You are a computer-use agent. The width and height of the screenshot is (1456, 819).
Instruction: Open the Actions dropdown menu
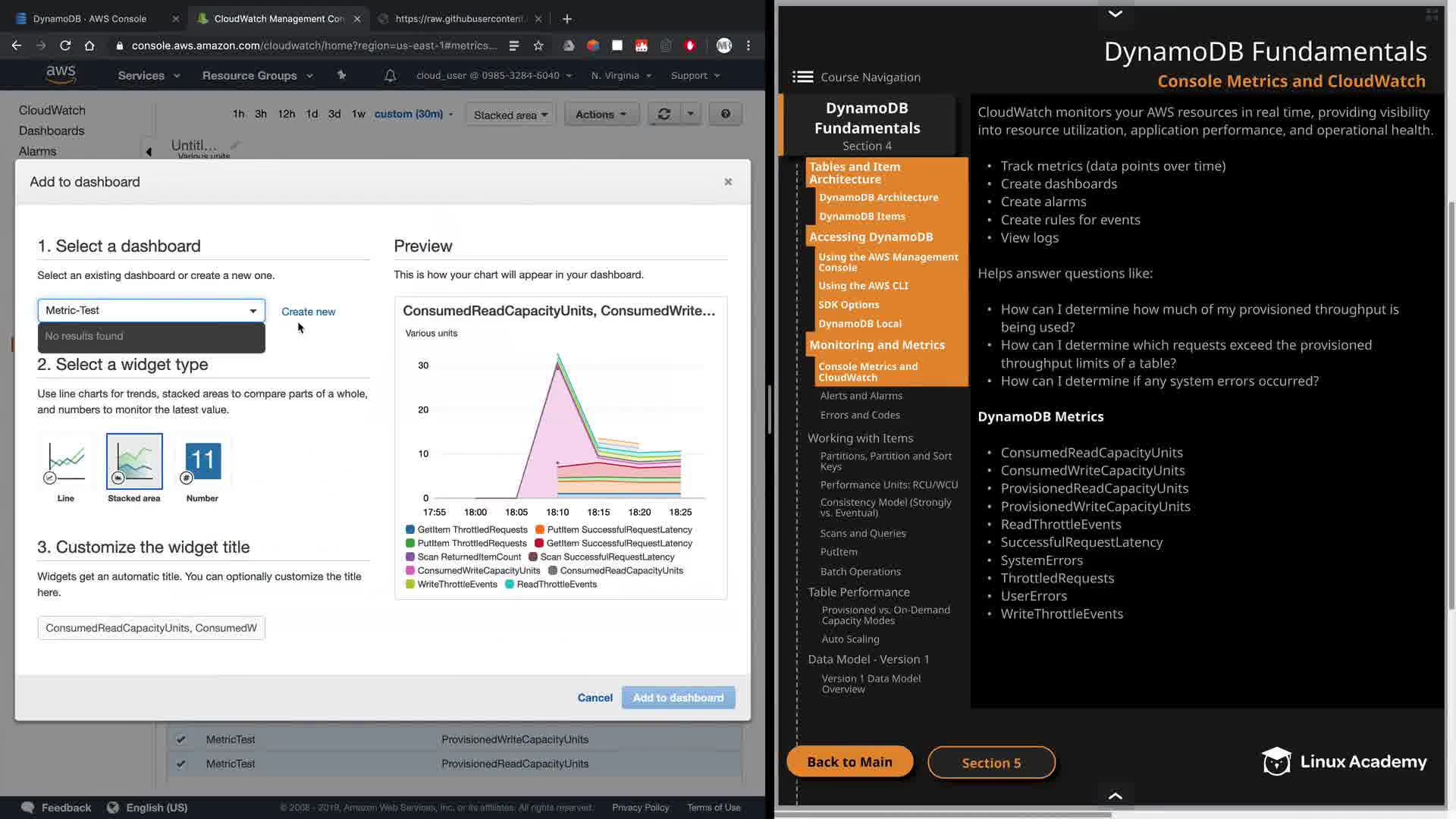(x=601, y=115)
